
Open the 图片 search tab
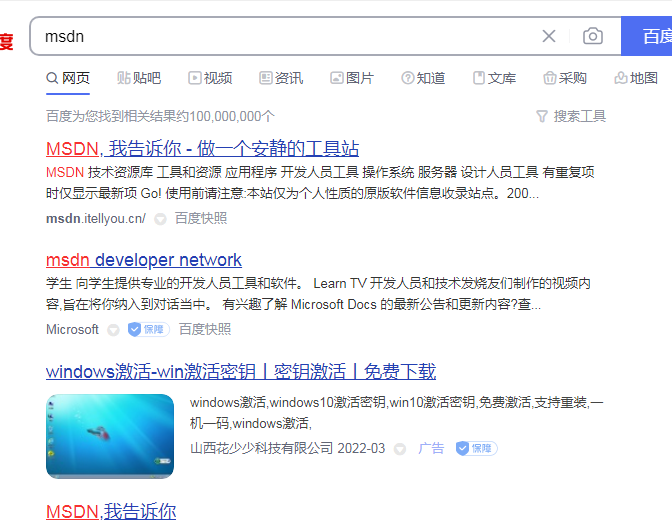tap(352, 78)
